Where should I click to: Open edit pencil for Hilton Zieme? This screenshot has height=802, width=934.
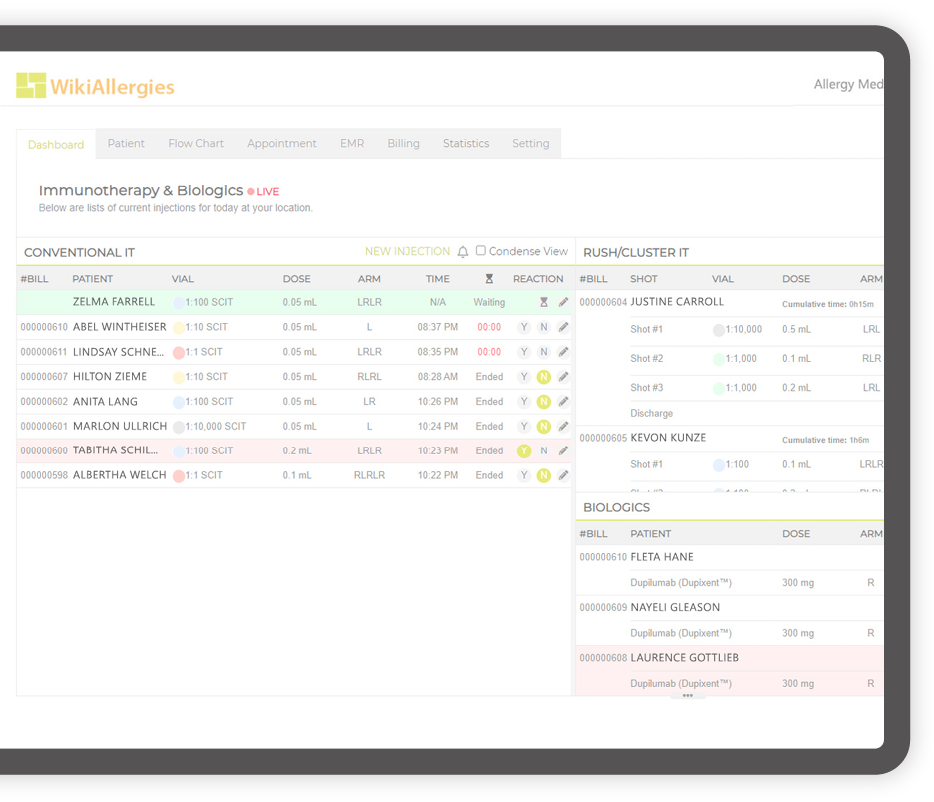(x=563, y=377)
